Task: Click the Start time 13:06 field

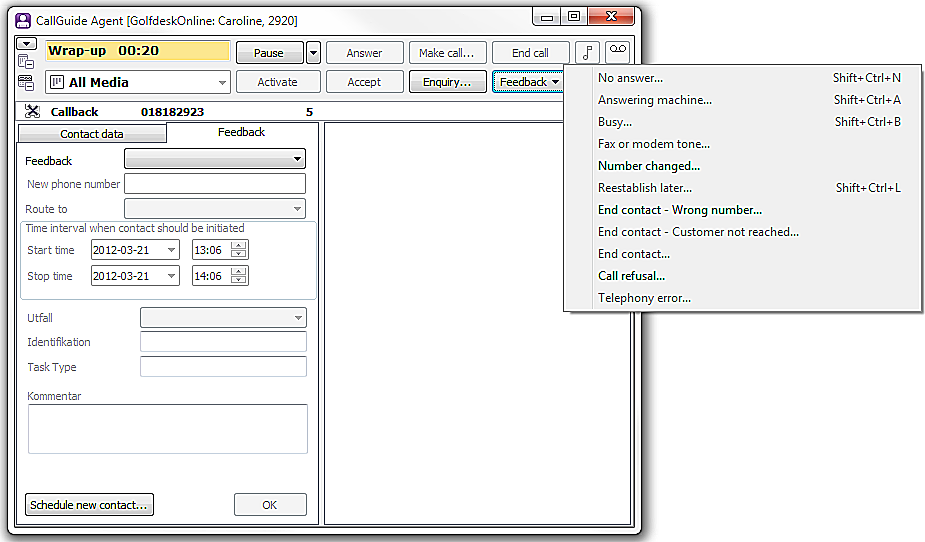Action: point(212,250)
